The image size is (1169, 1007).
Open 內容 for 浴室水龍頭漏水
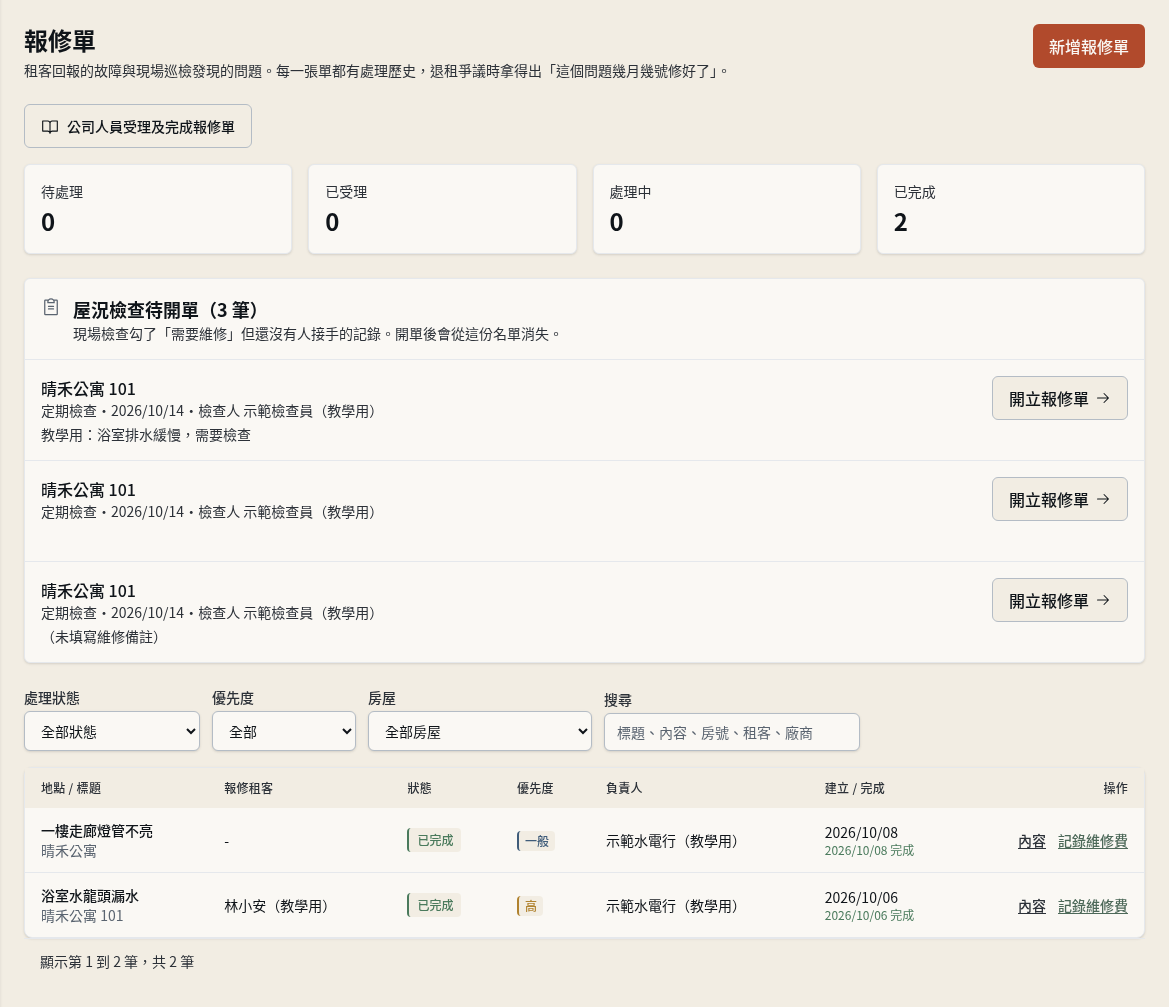pos(1031,906)
